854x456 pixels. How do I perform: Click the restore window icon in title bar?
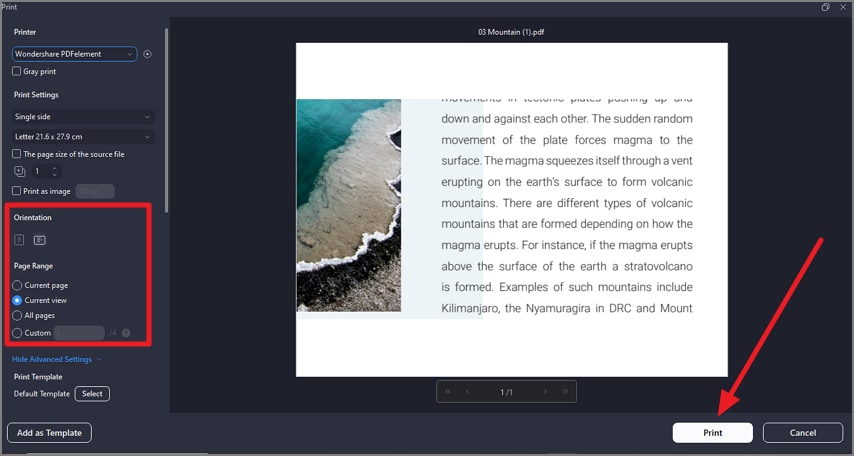pos(826,7)
